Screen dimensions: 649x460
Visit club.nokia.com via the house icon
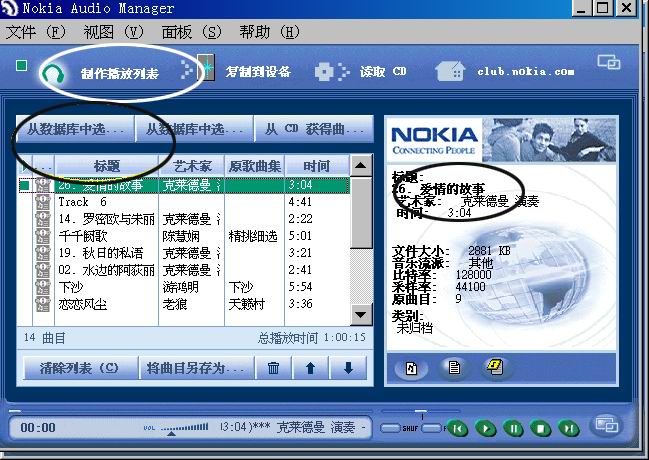coord(450,71)
